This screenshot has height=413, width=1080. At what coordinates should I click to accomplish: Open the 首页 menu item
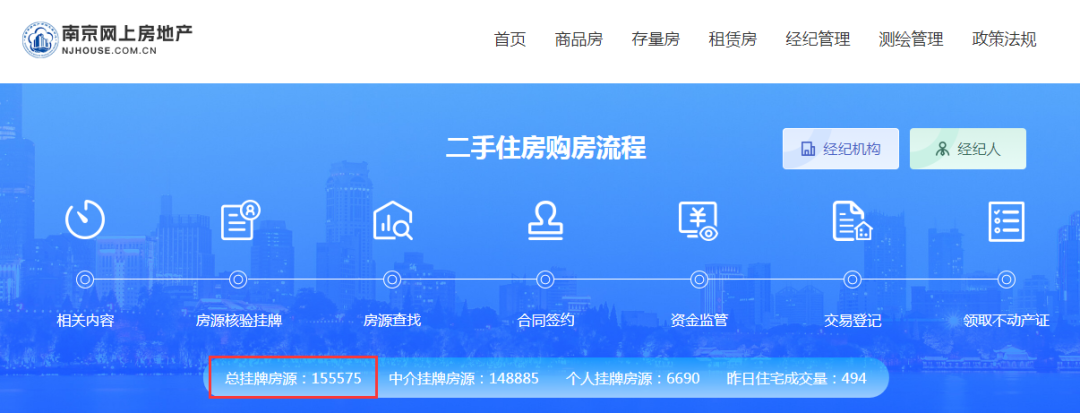pyautogui.click(x=510, y=39)
